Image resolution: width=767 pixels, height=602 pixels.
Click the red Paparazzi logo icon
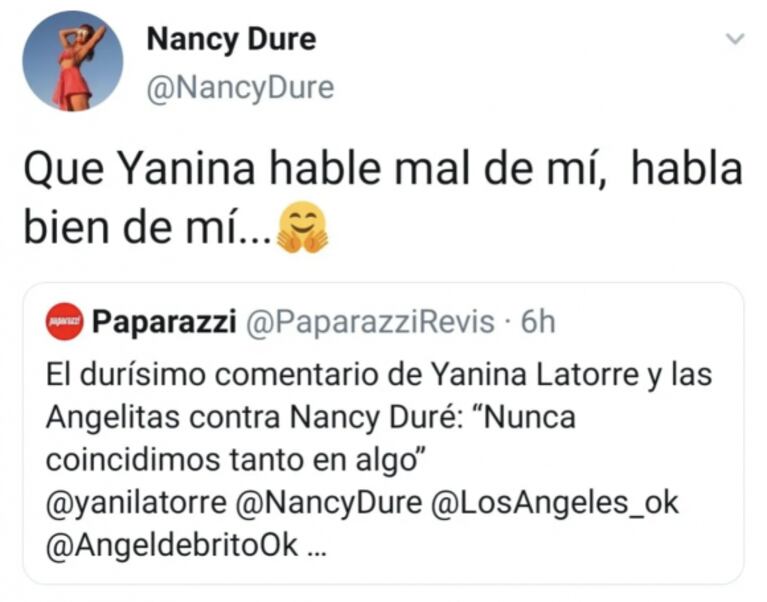coord(64,322)
